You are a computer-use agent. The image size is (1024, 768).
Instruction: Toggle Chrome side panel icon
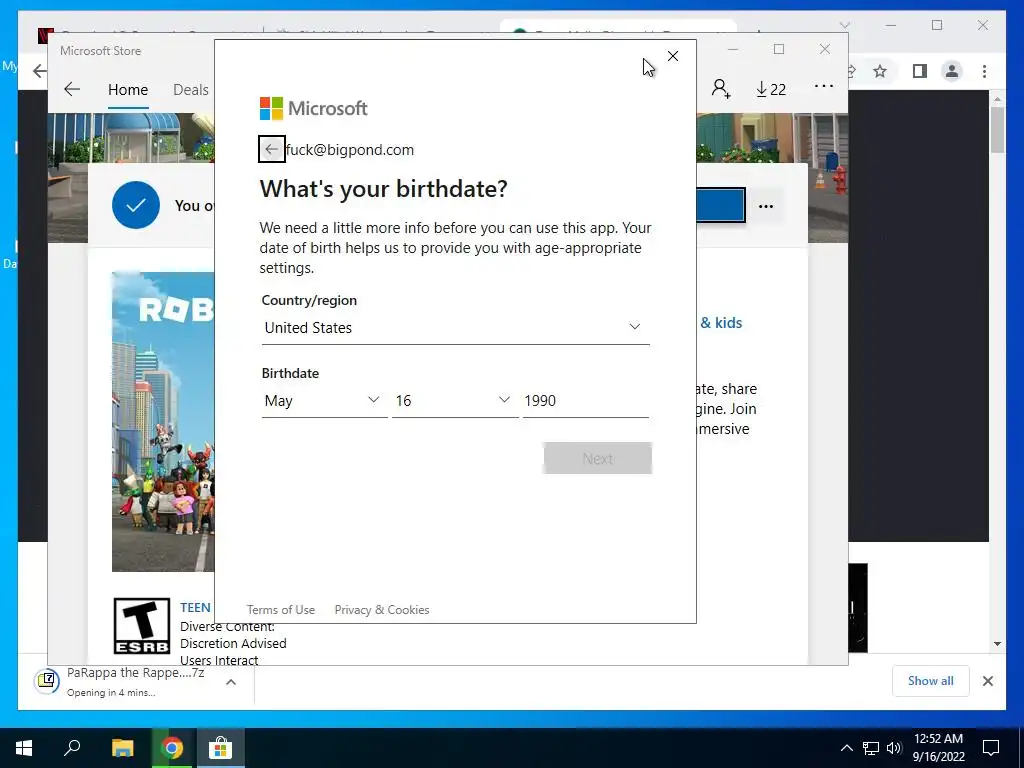[920, 71]
